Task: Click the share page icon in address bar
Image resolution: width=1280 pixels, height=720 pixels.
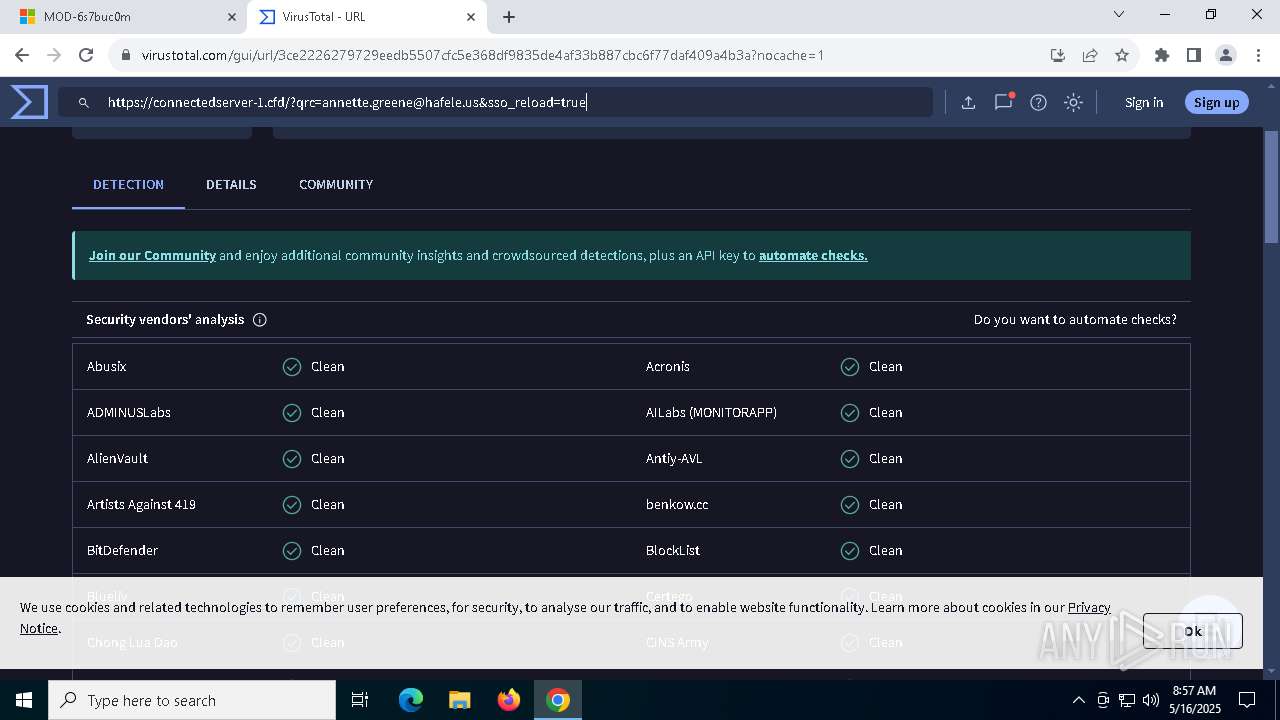Action: 1090,55
